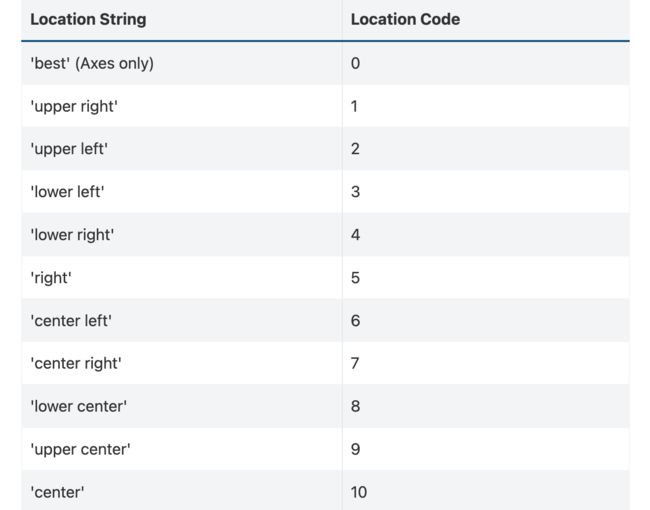Click location code 1 cell
The height and width of the screenshot is (510, 650).
click(486, 106)
